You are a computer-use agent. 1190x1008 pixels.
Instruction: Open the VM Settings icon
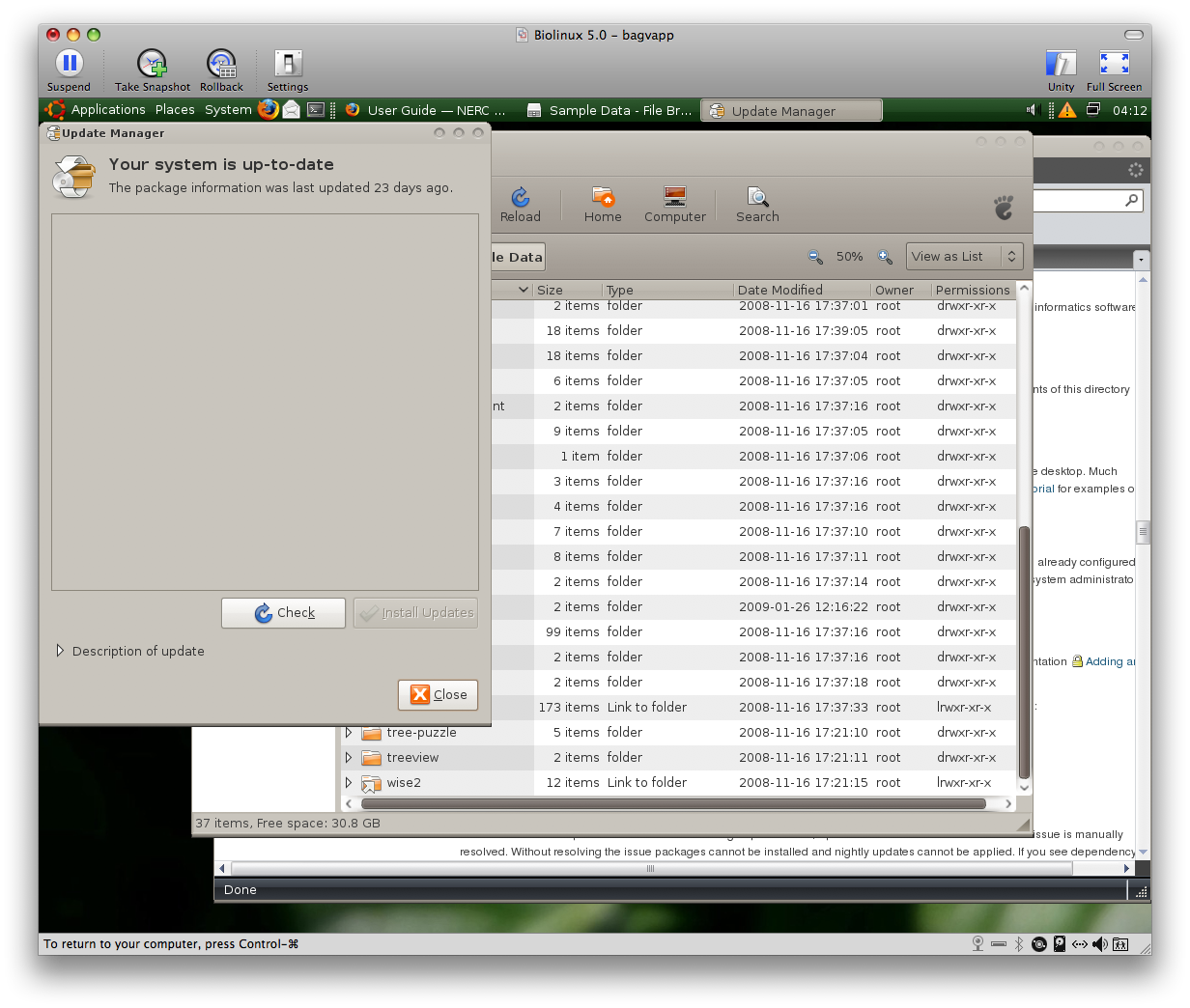coord(288,65)
